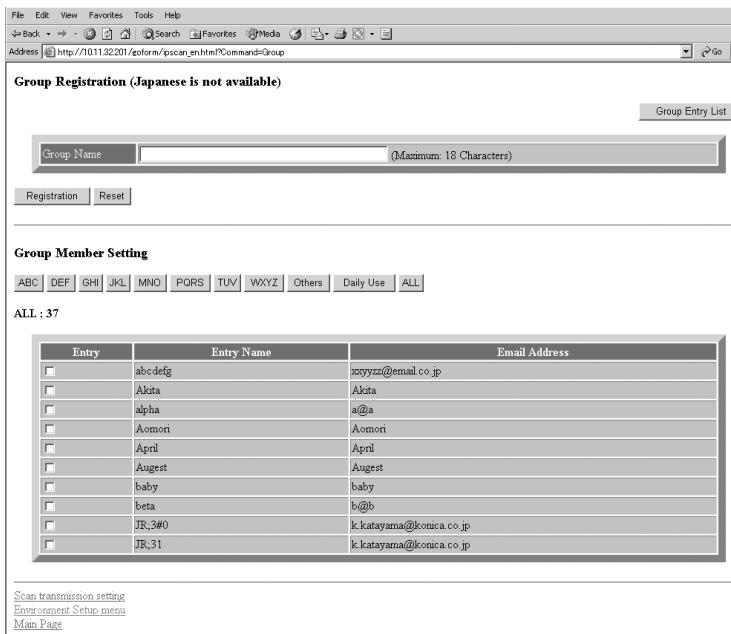Image resolution: width=731 pixels, height=634 pixels.
Task: Check the abcdefg entry checkbox
Action: point(49,371)
